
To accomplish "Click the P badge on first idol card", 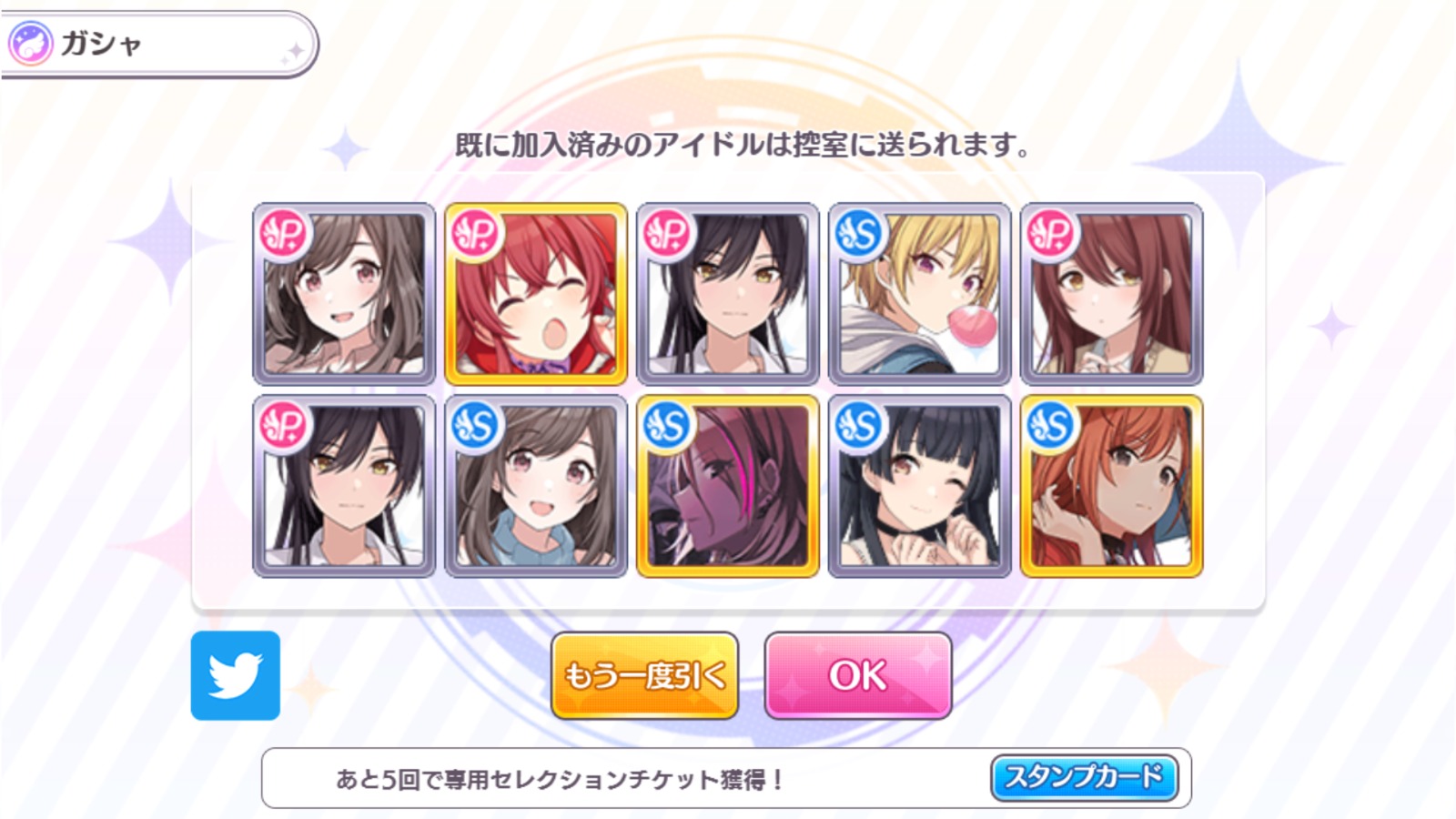I will pyautogui.click(x=285, y=235).
